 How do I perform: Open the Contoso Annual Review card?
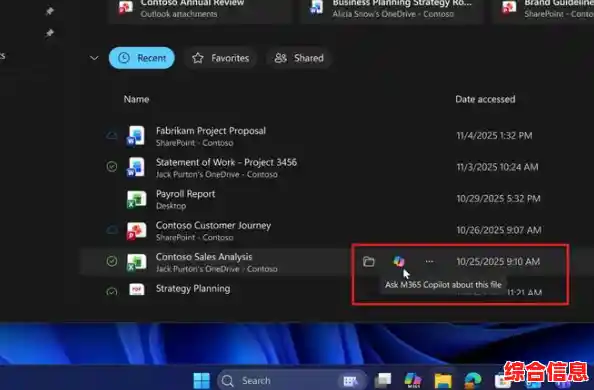click(x=200, y=11)
